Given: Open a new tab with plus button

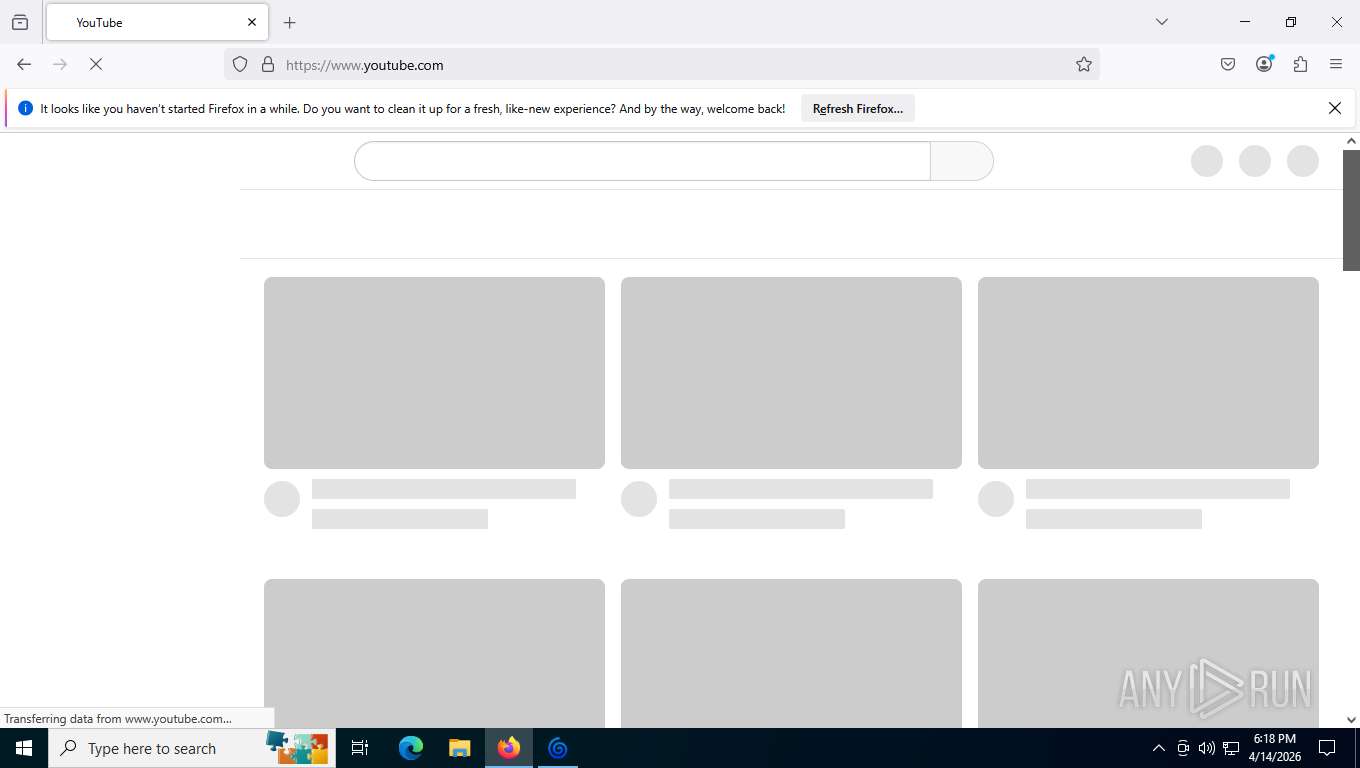Looking at the screenshot, I should coord(290,22).
